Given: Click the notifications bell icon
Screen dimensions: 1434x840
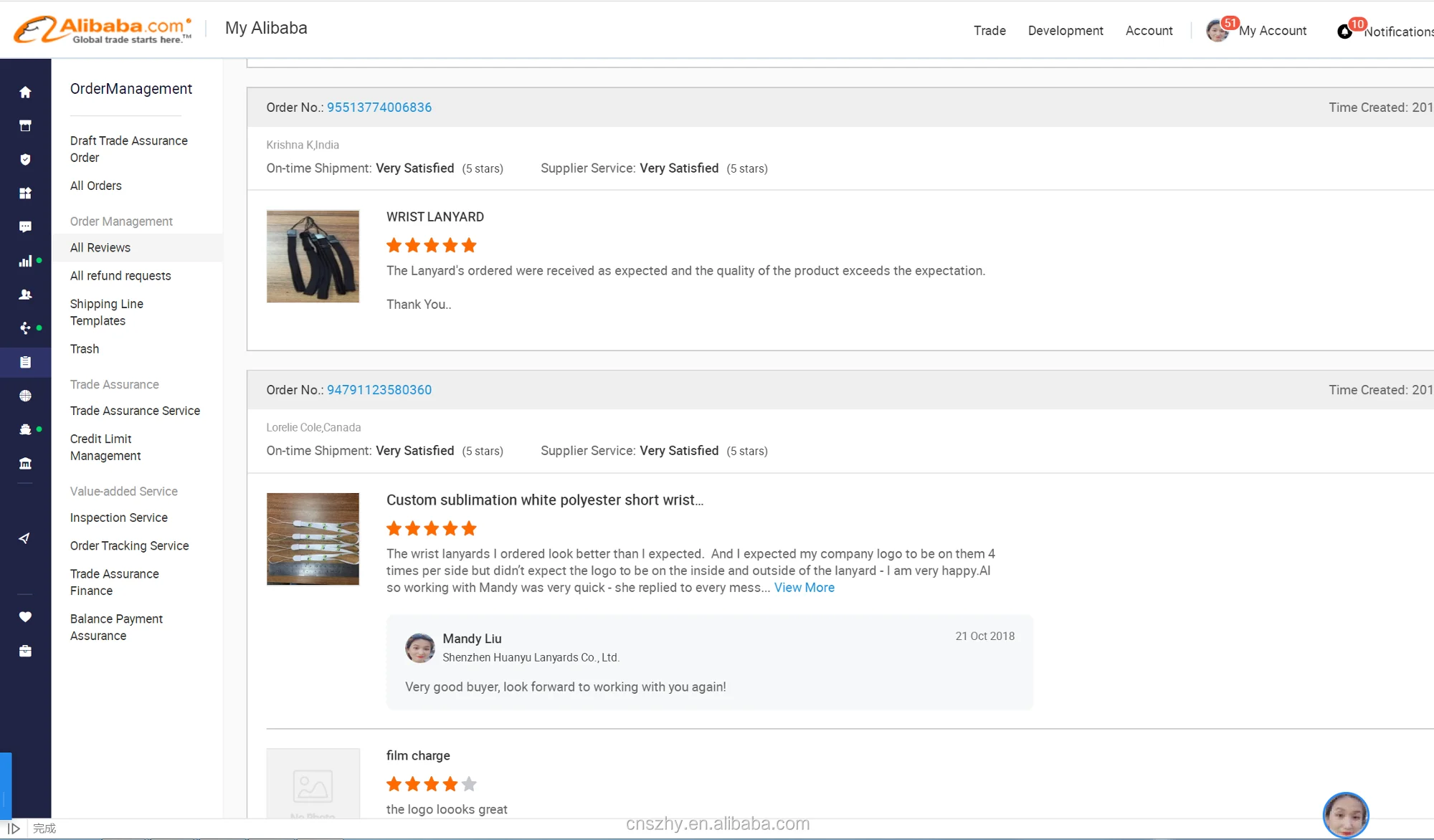Looking at the screenshot, I should [1345, 32].
